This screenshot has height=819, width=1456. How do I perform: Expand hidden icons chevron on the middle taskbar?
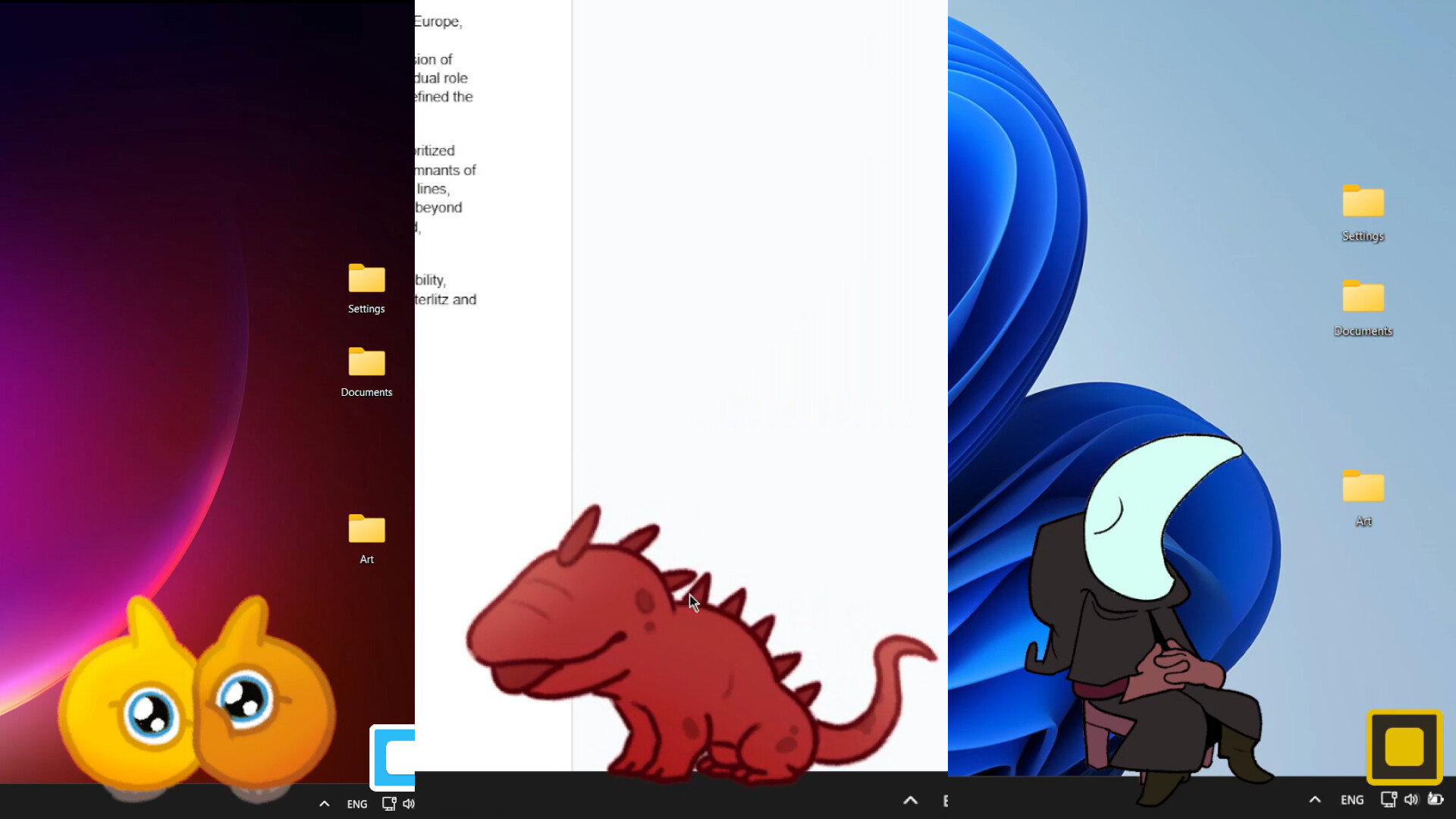910,800
